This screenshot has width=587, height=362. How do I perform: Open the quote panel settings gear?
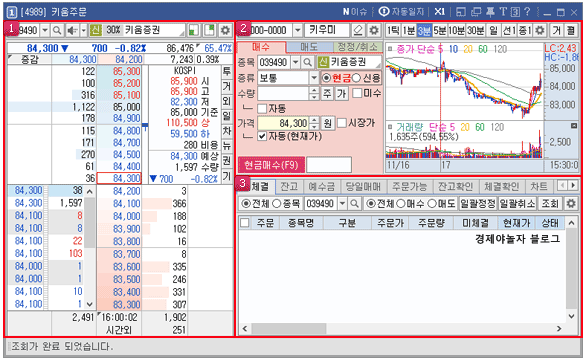pos(225,30)
